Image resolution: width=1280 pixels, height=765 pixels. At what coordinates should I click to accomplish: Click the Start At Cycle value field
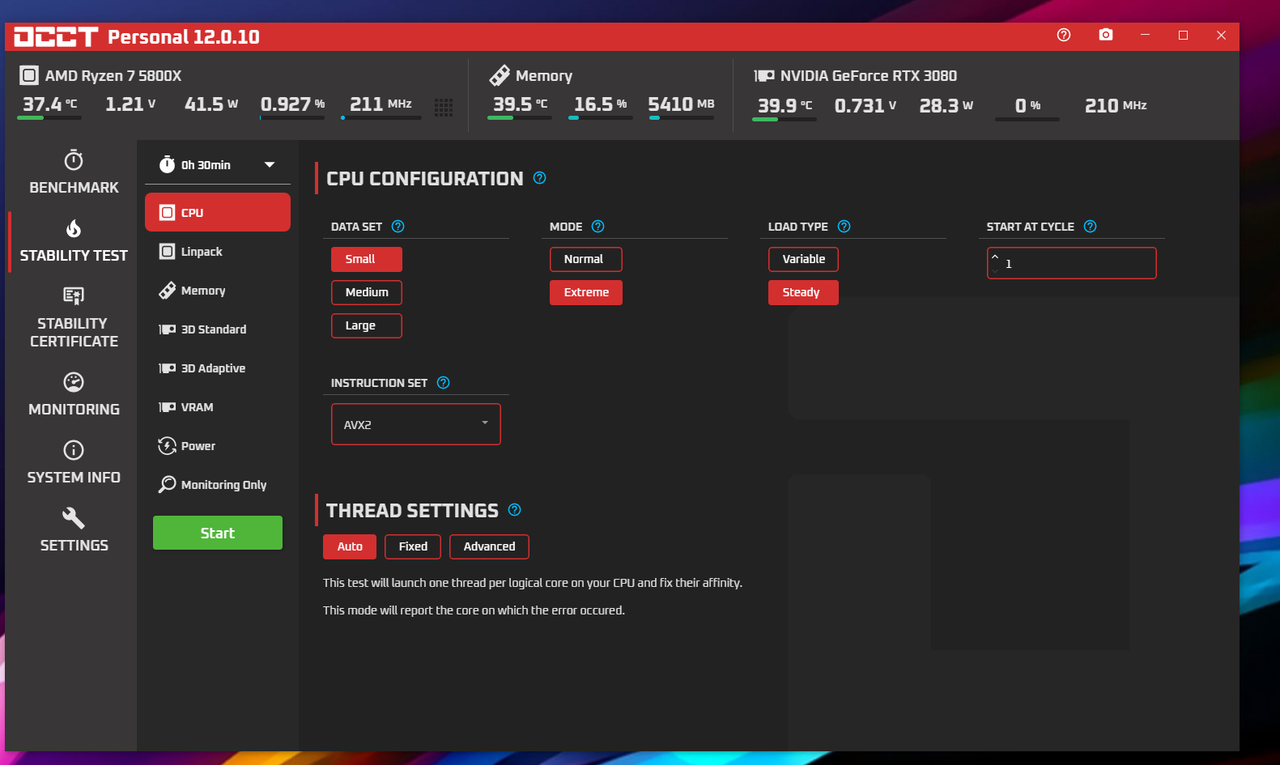[x=1072, y=263]
